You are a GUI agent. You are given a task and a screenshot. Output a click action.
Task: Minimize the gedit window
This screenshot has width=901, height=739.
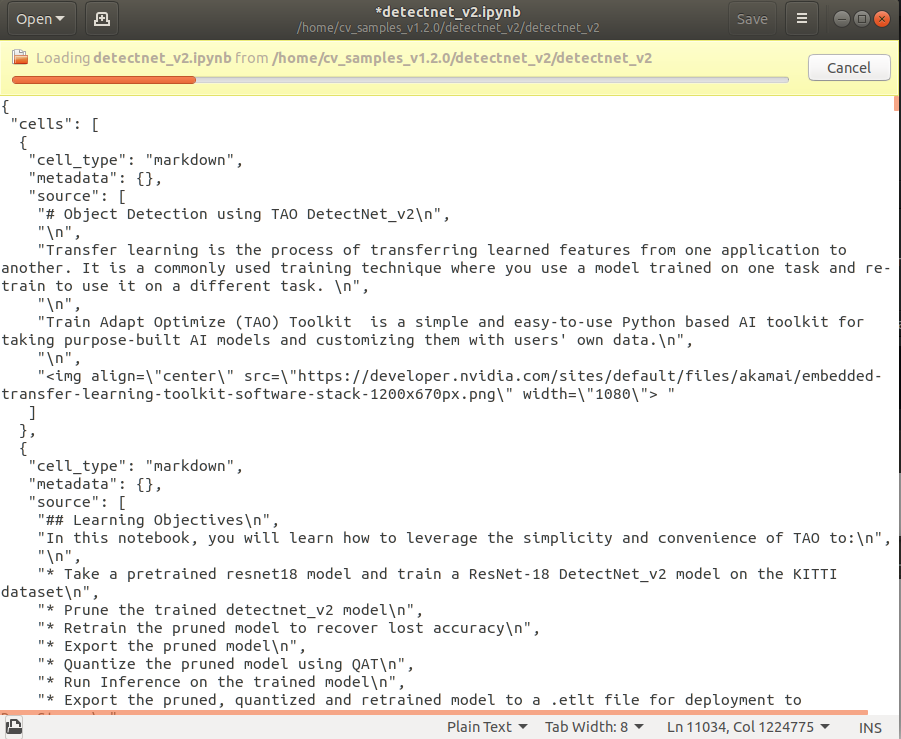tap(841, 19)
